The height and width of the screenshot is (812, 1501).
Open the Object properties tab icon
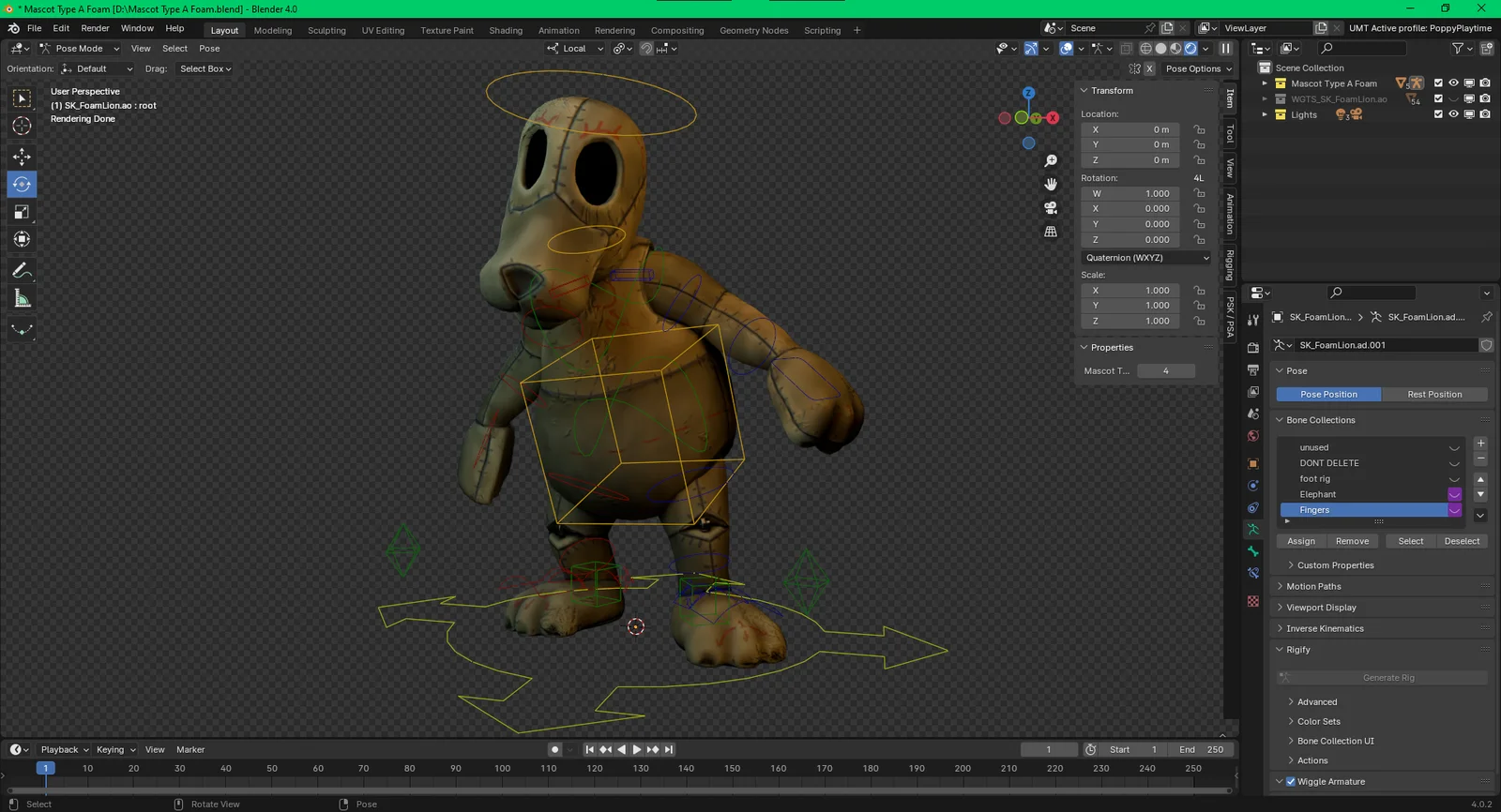pos(1253,464)
